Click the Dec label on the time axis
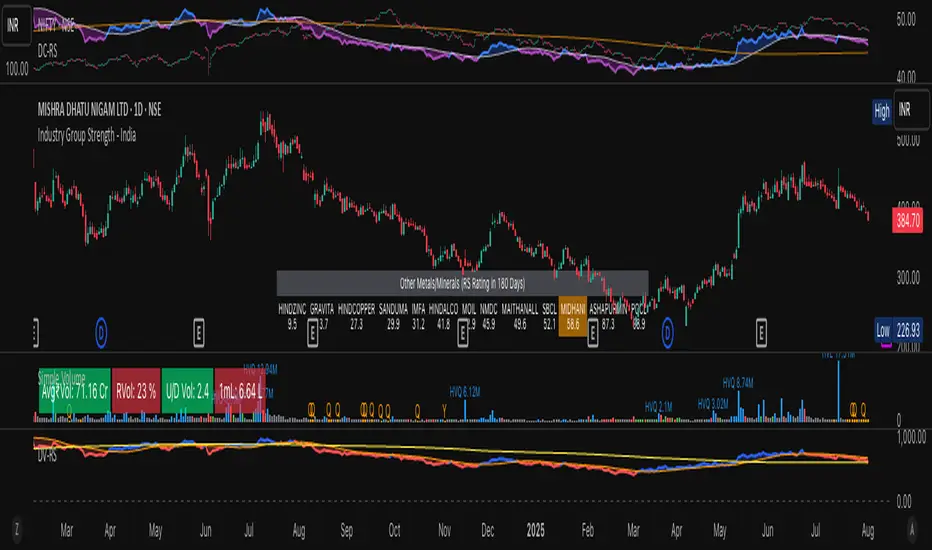This screenshot has height=550, width=932. coord(487,530)
